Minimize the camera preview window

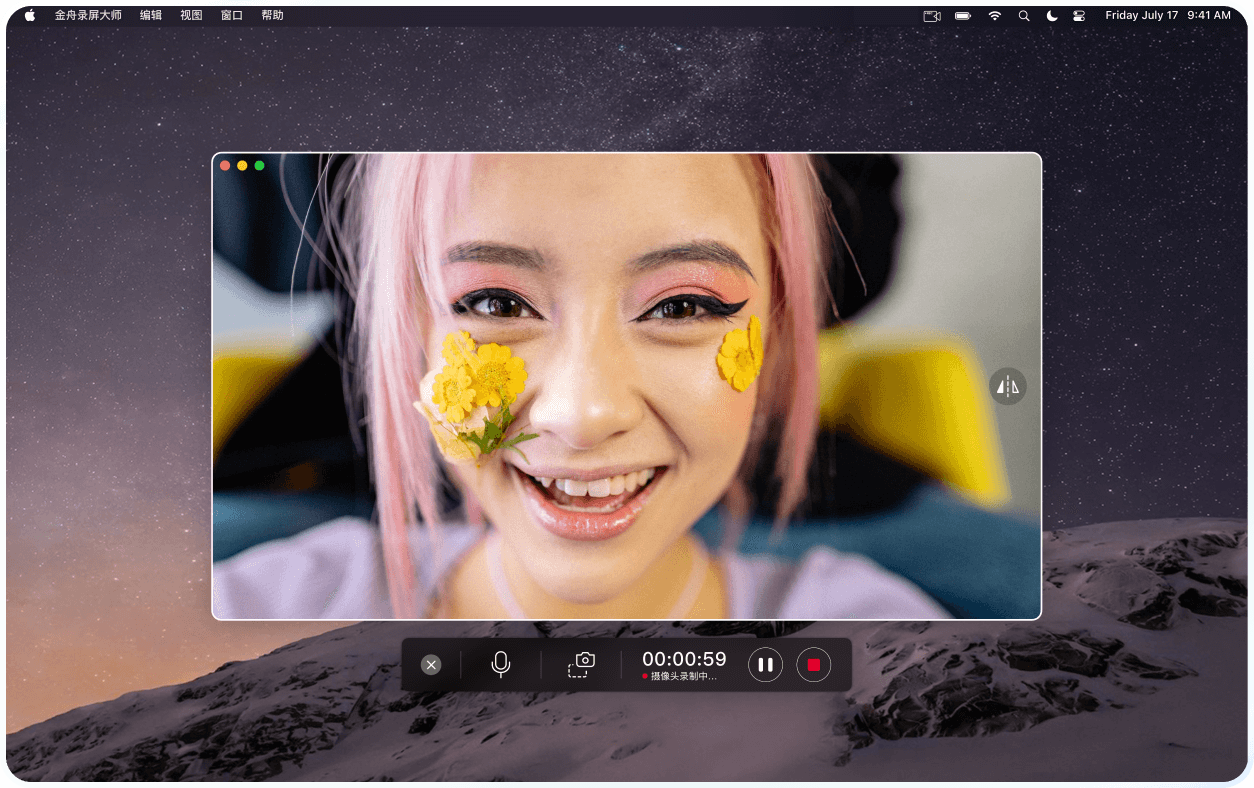pos(242,165)
